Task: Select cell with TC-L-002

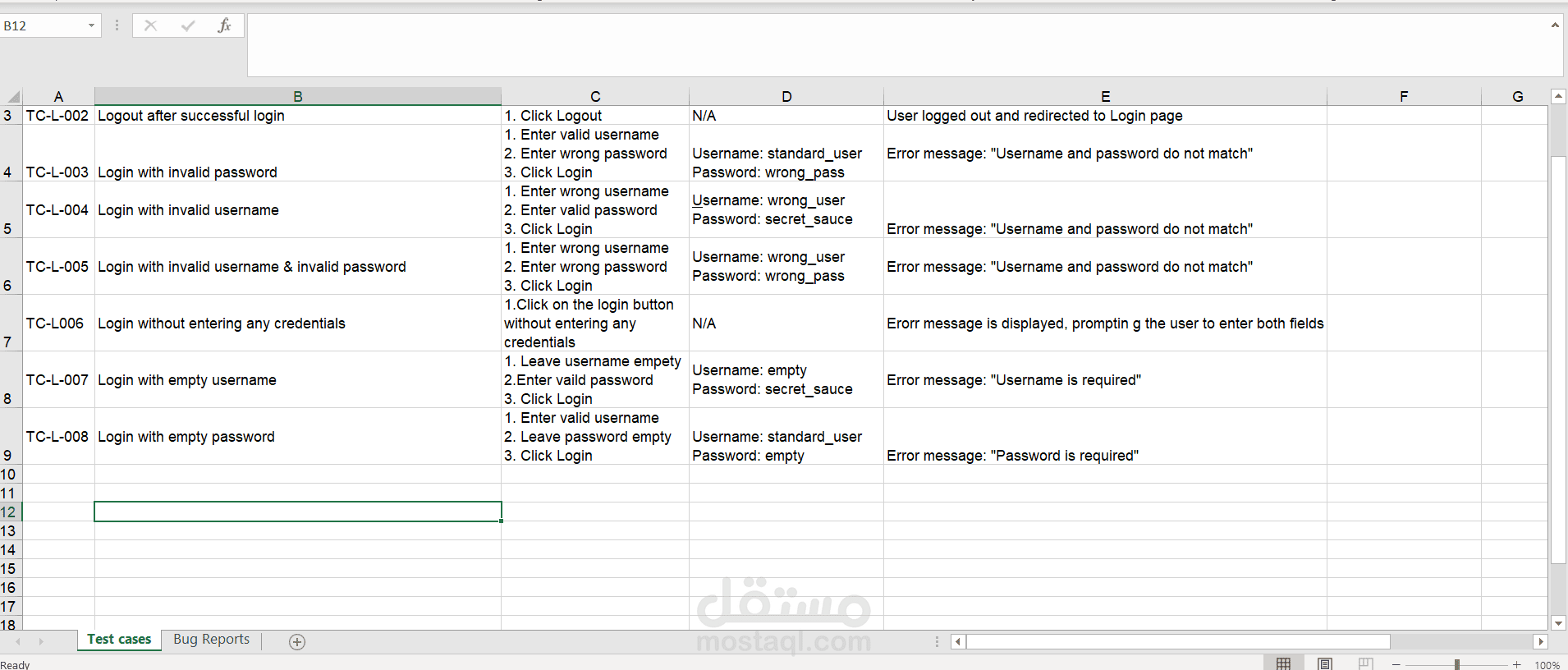Action: click(x=58, y=116)
